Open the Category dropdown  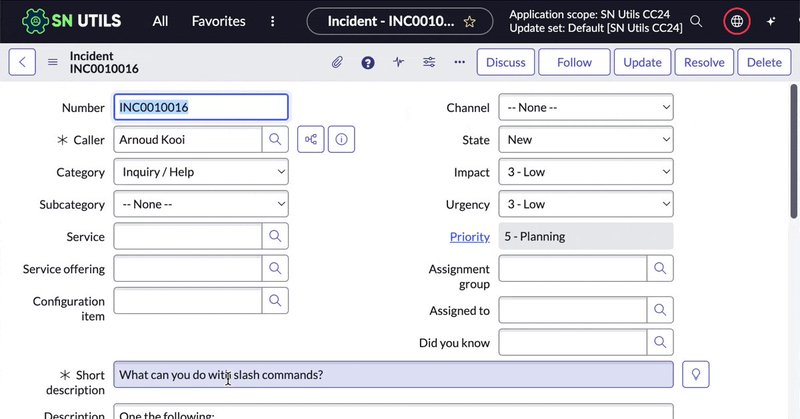point(201,172)
